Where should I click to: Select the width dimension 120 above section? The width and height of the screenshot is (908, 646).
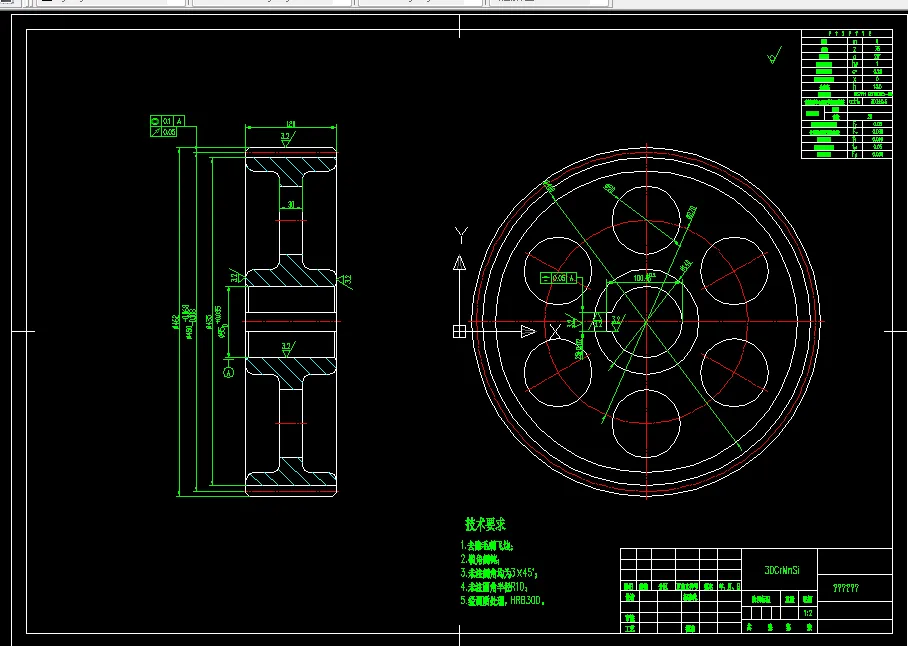point(291,123)
